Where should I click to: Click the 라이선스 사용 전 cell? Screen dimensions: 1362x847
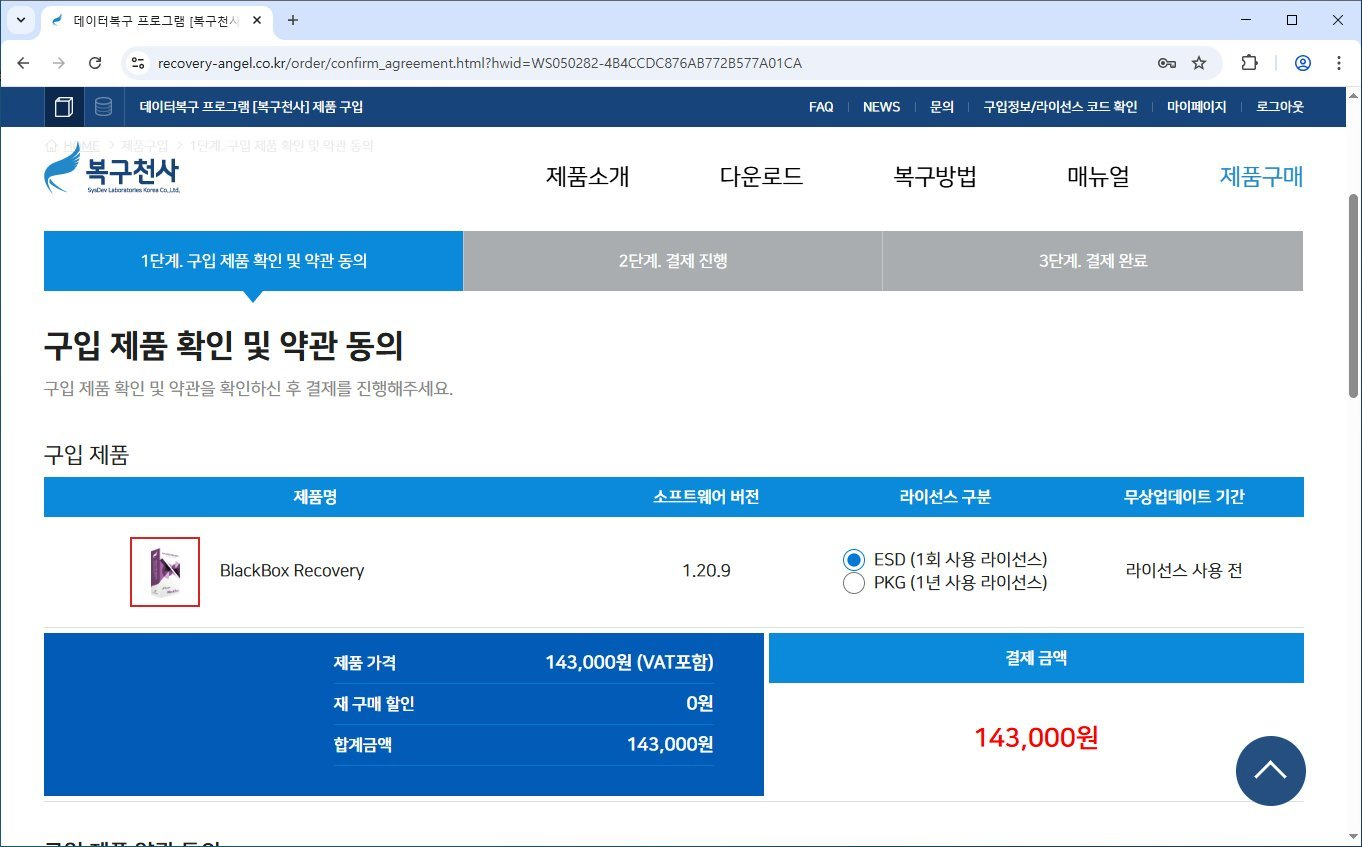(x=1184, y=571)
